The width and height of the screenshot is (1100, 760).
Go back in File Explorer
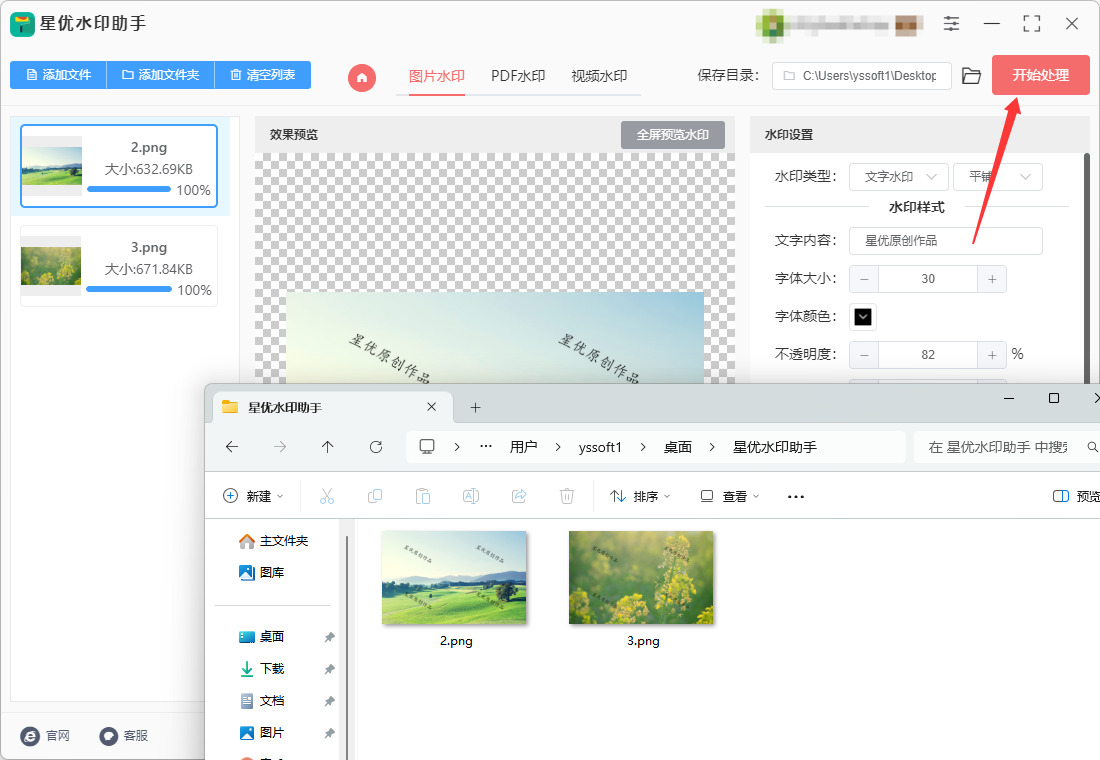coord(232,447)
